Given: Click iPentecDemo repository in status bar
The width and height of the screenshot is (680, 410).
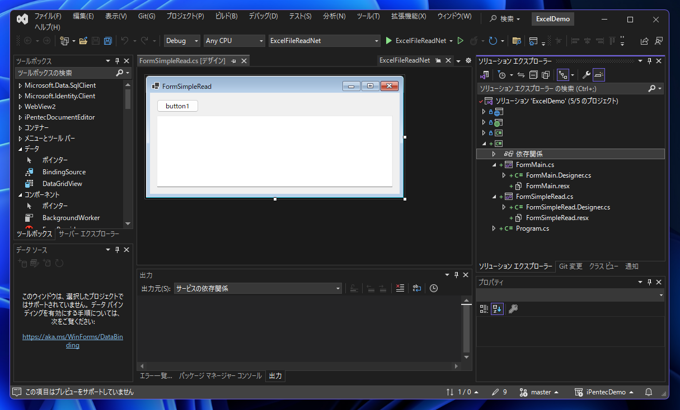Looking at the screenshot, I should coord(604,392).
